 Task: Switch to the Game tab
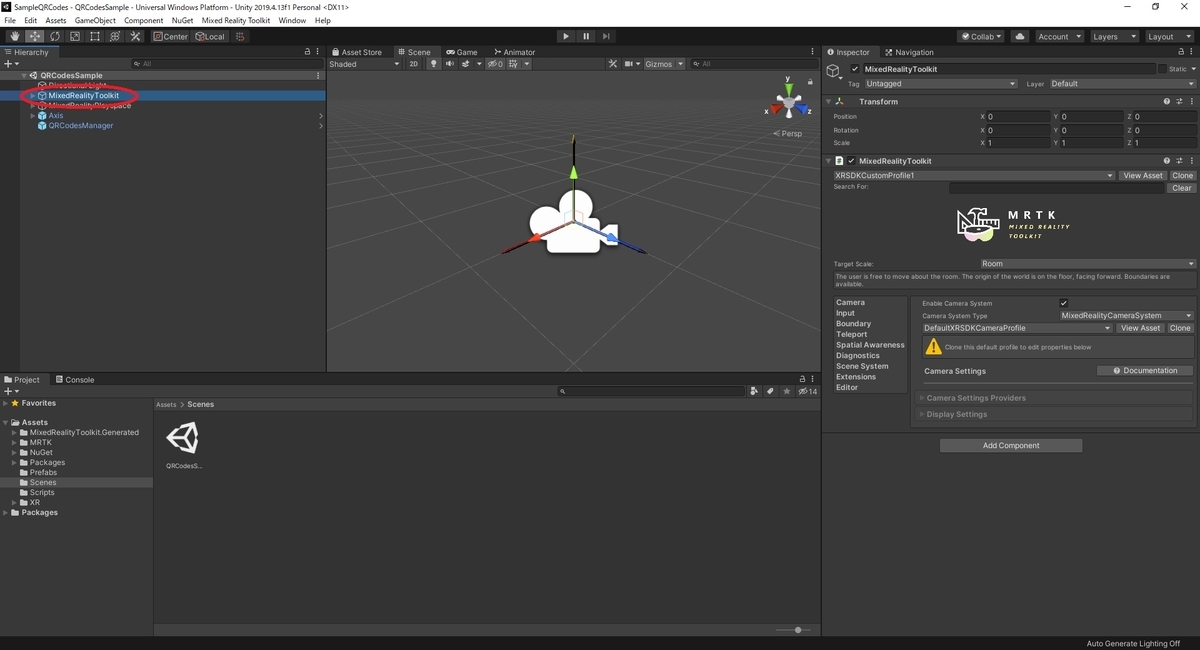click(x=461, y=52)
